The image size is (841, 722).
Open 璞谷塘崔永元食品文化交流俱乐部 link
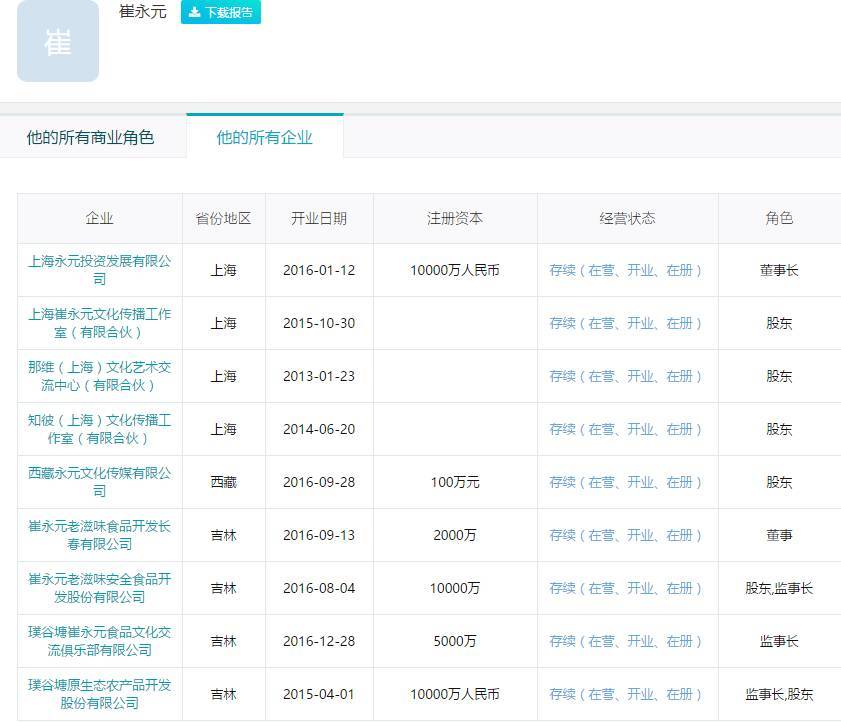pos(99,641)
